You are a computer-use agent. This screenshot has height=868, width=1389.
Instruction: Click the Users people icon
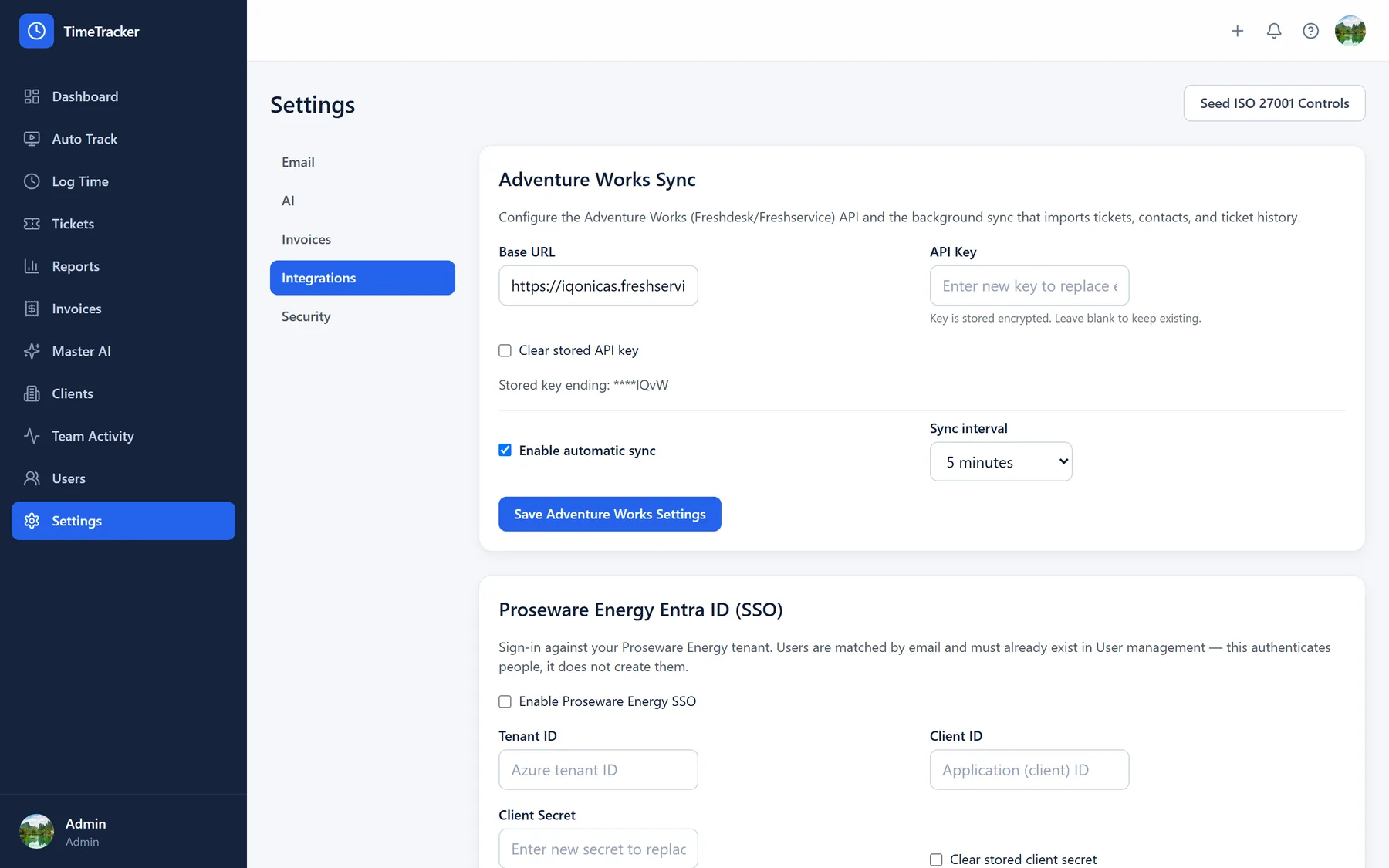[32, 478]
